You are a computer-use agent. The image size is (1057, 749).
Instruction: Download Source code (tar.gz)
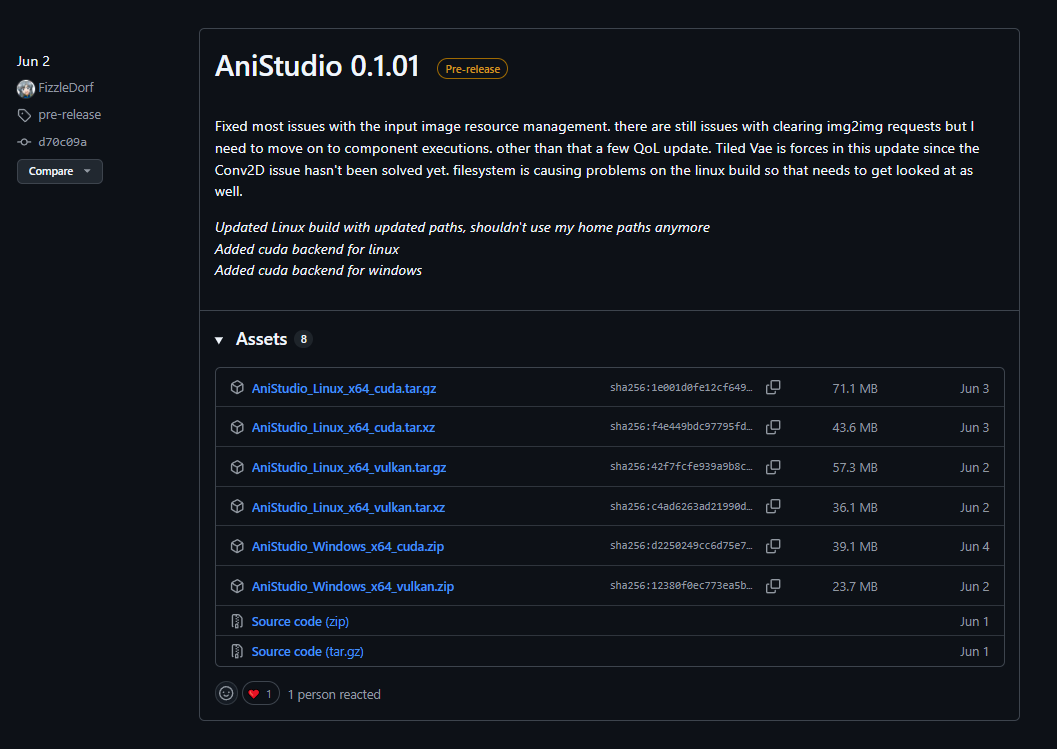[x=307, y=652]
